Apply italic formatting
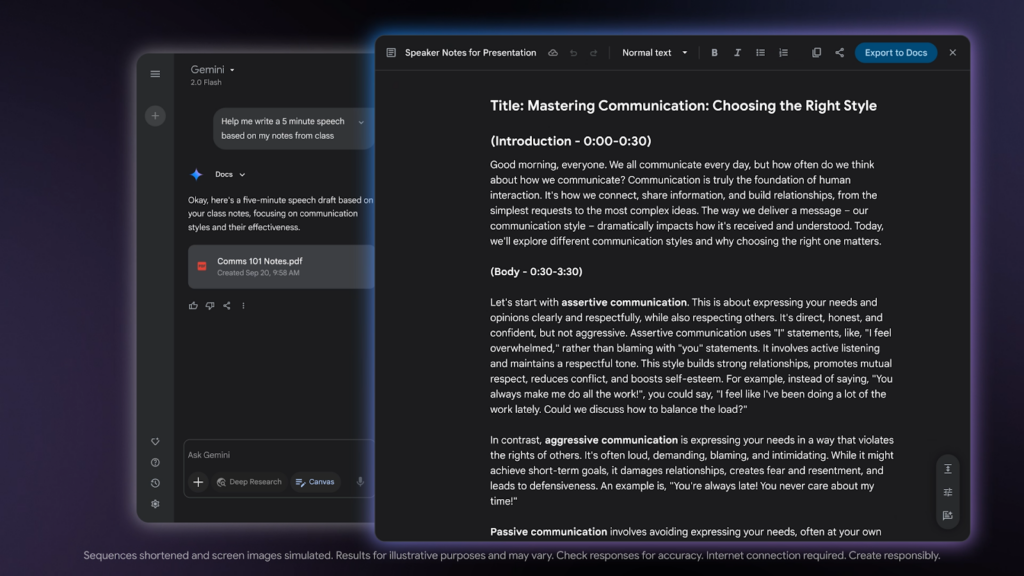 pos(737,53)
